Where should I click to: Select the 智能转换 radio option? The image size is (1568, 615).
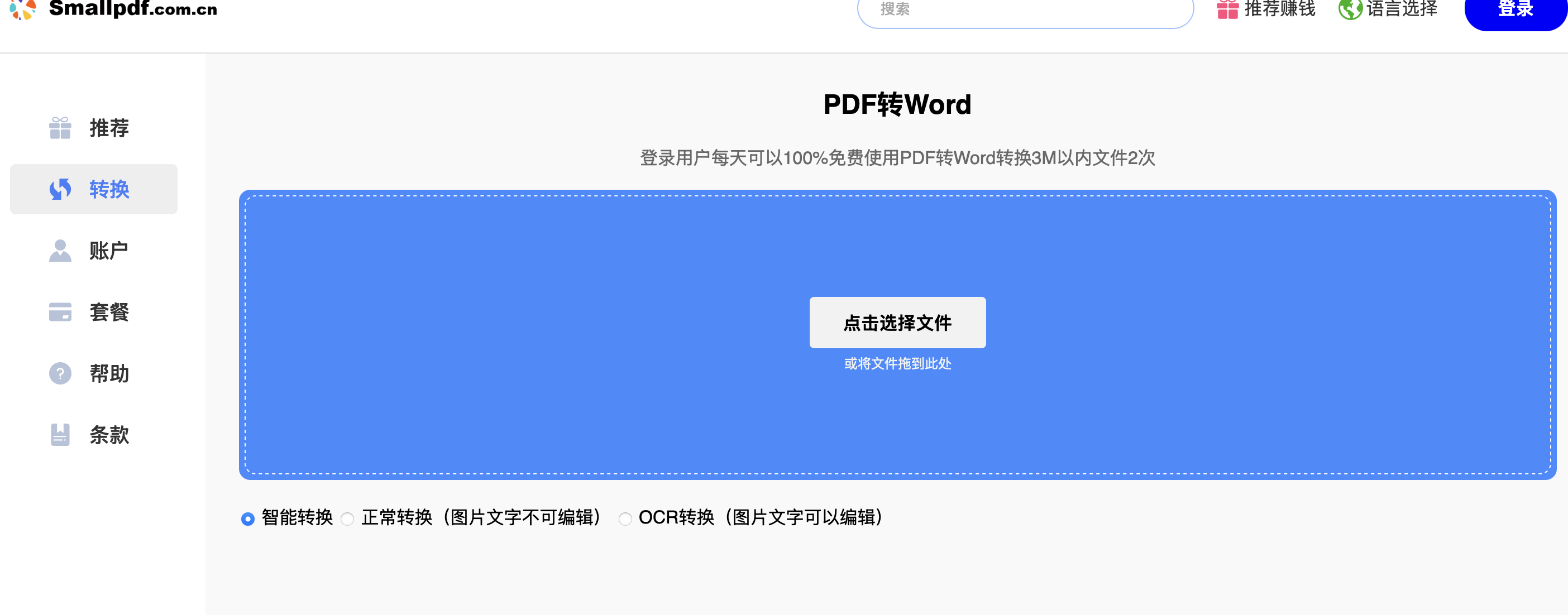(x=248, y=519)
